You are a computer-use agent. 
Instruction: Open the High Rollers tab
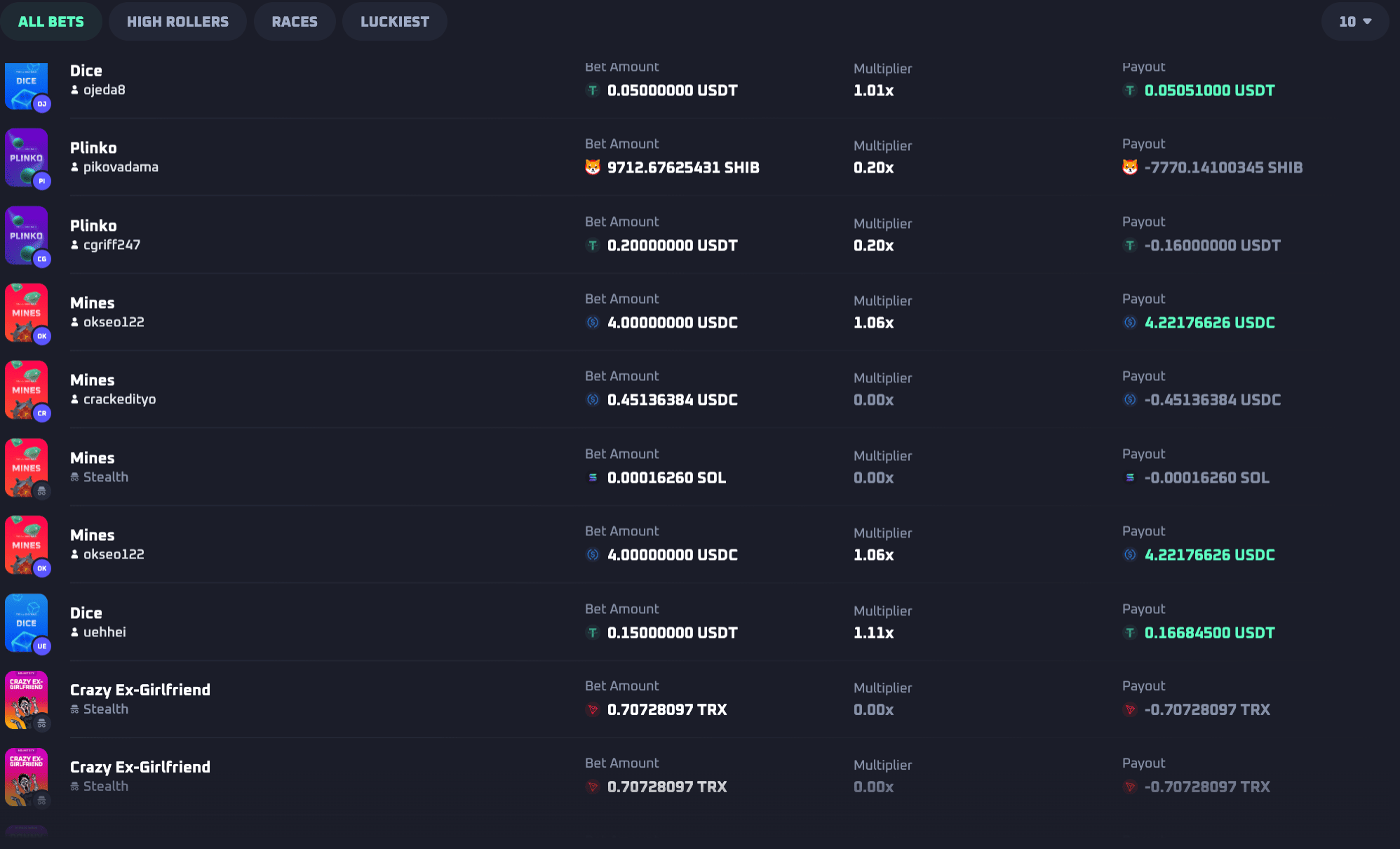tap(177, 22)
